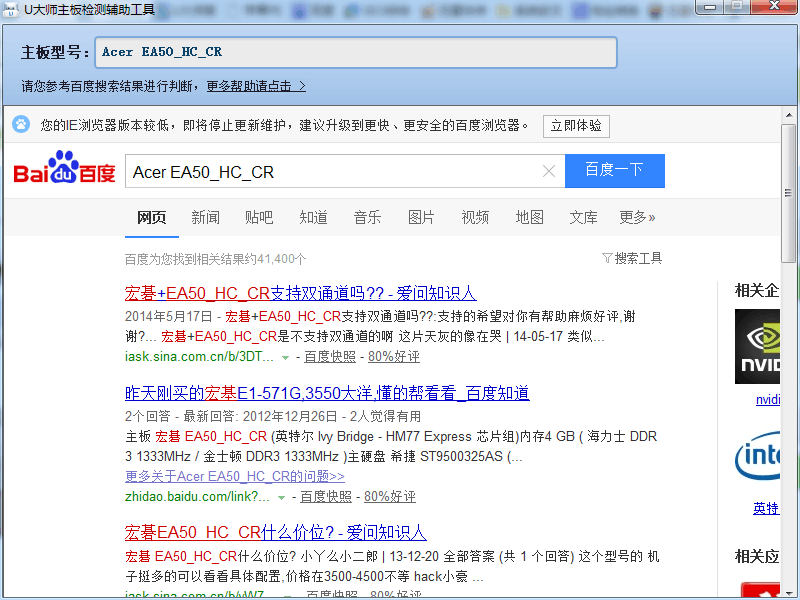Expand the 更多» category menu
This screenshot has height=600, width=800.
pos(637,217)
